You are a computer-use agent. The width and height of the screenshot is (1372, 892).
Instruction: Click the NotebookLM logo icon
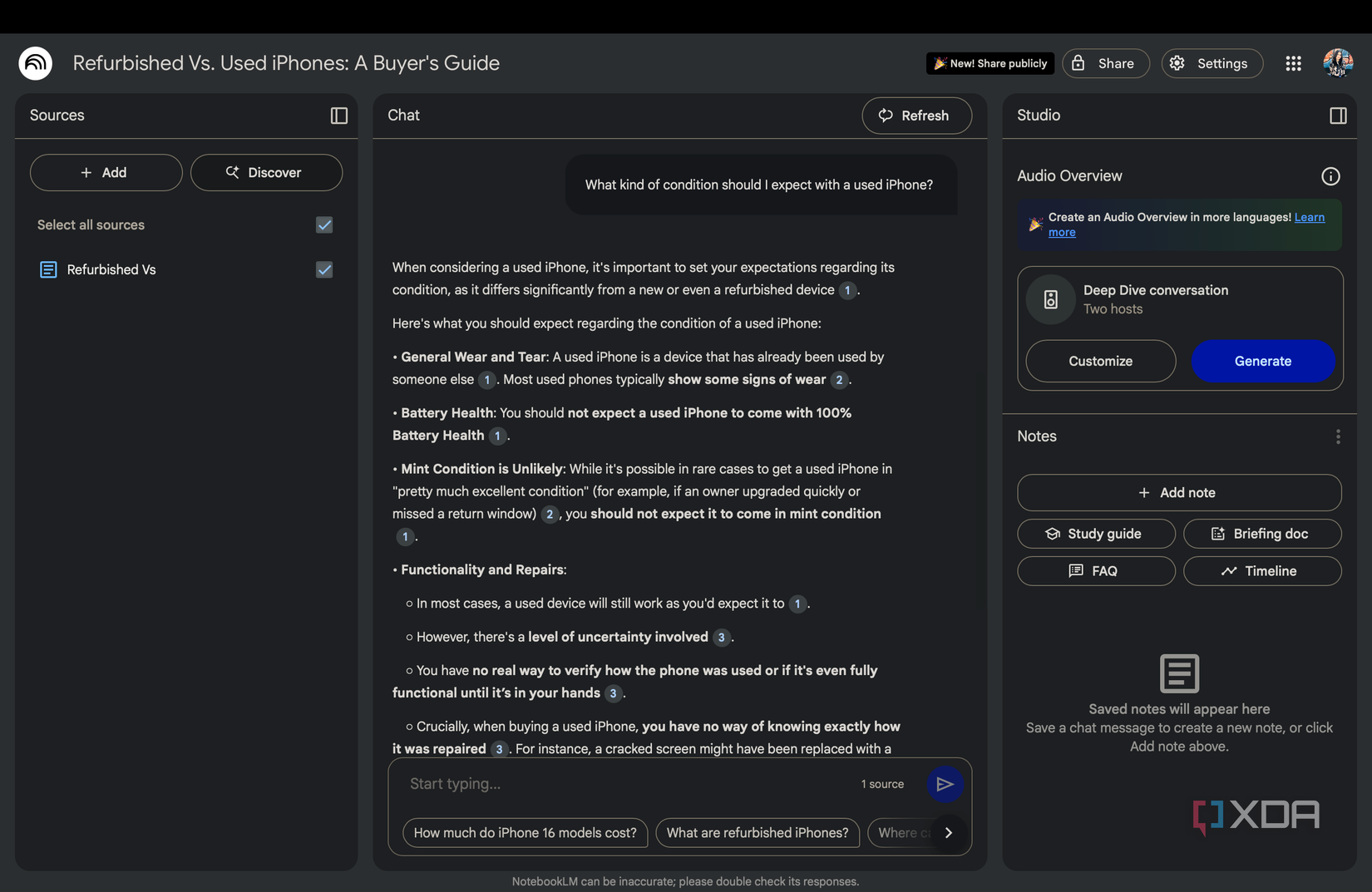coord(36,63)
